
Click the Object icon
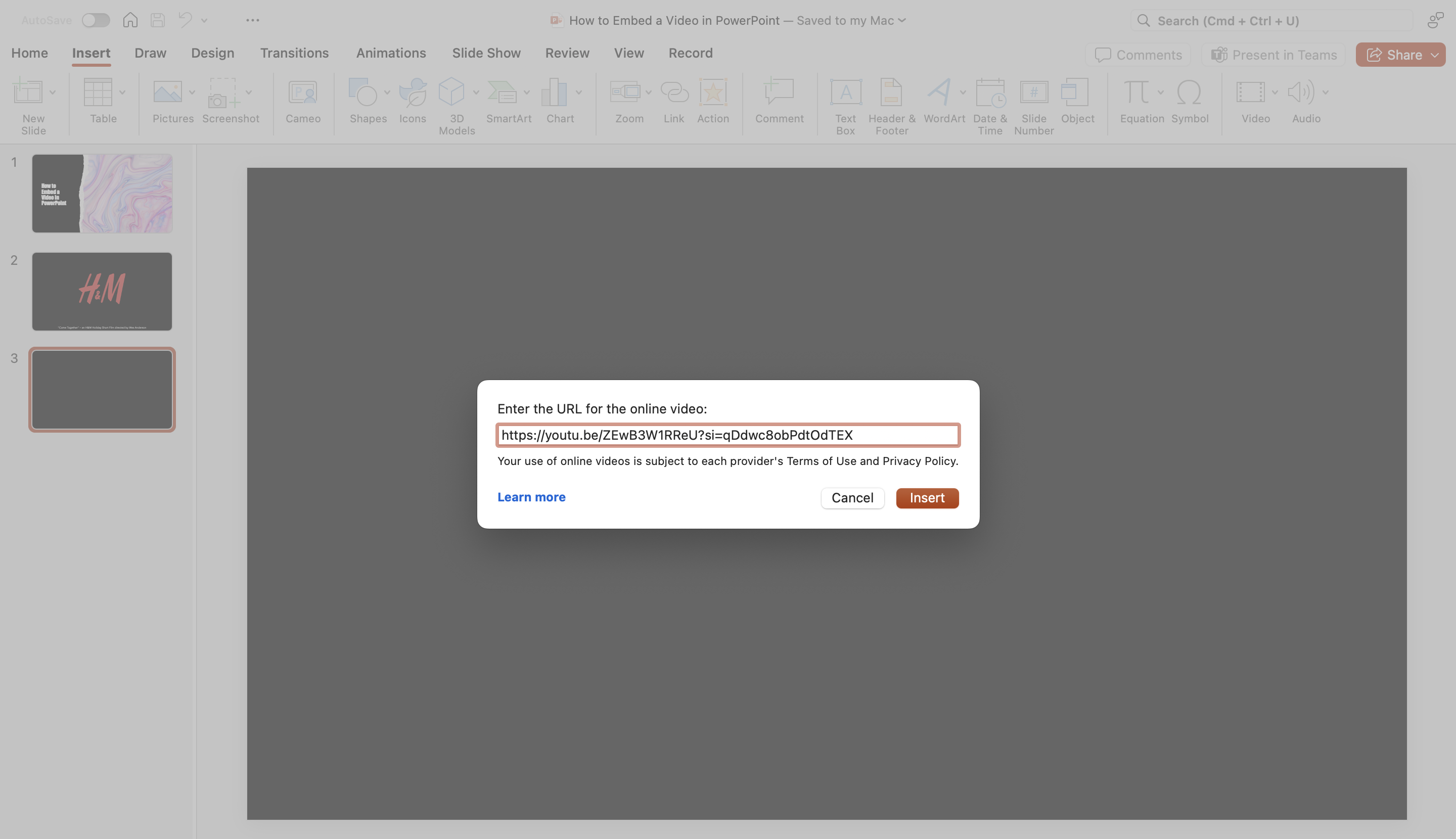(x=1075, y=92)
